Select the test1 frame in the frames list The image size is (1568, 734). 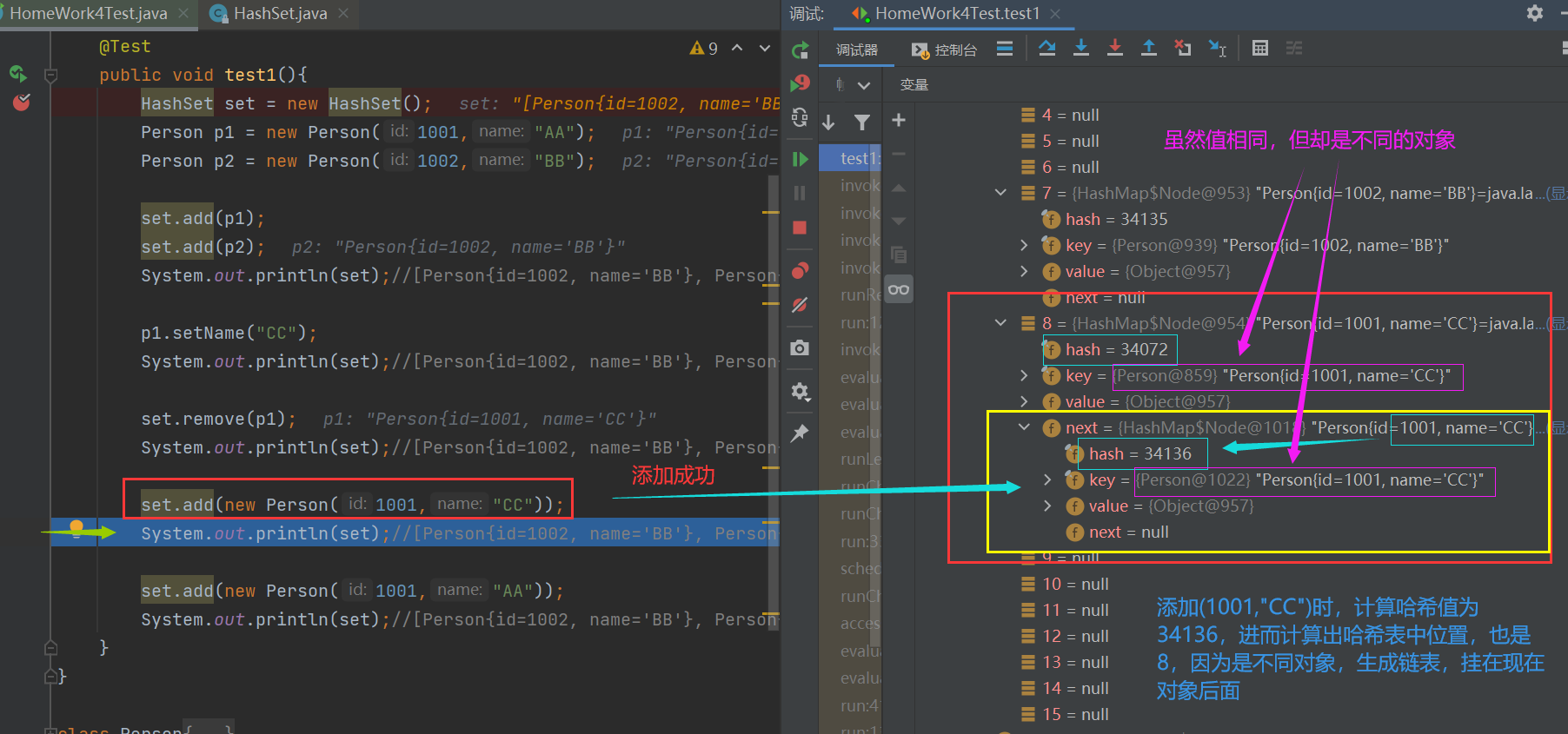pos(850,158)
